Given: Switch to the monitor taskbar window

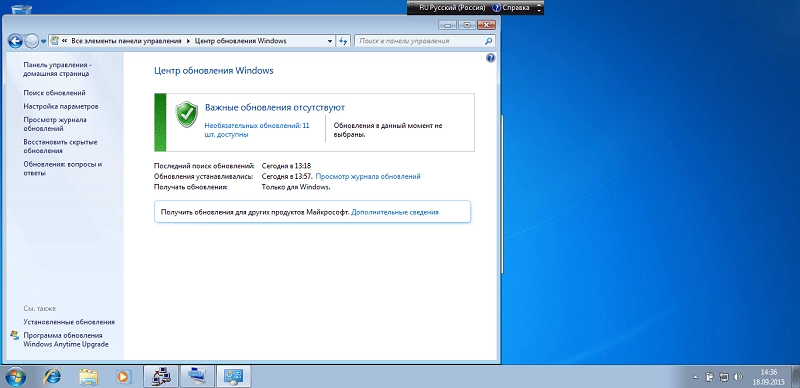Looking at the screenshot, I should coord(197,377).
